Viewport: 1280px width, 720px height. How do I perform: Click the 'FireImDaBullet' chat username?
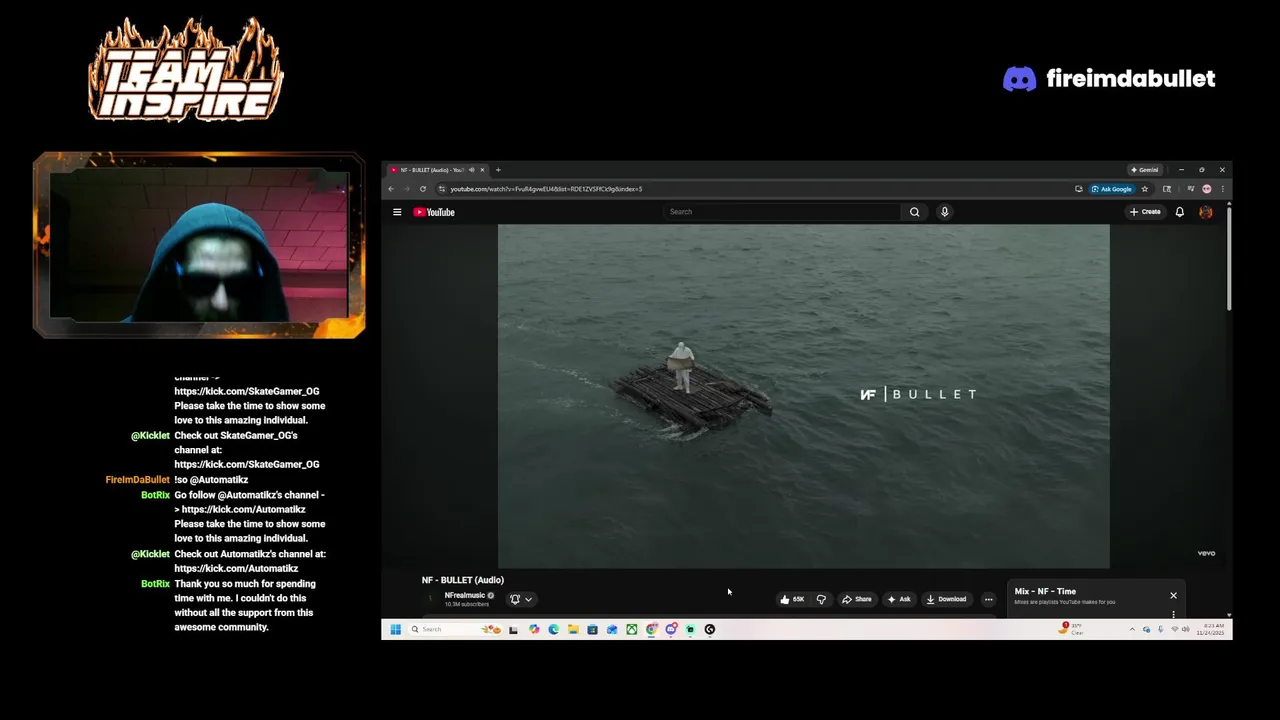[x=138, y=480]
